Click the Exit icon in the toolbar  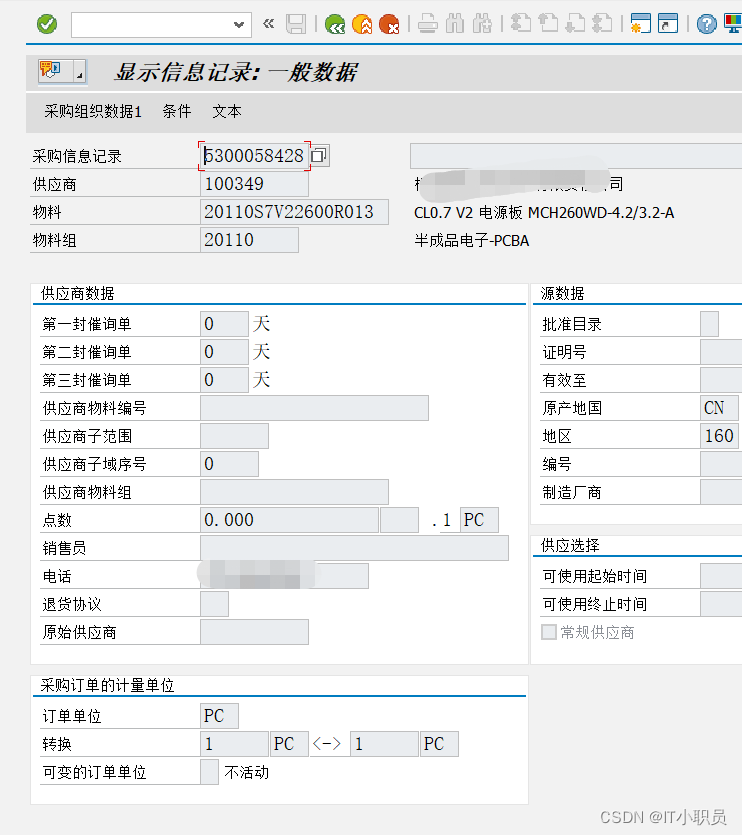(x=362, y=23)
